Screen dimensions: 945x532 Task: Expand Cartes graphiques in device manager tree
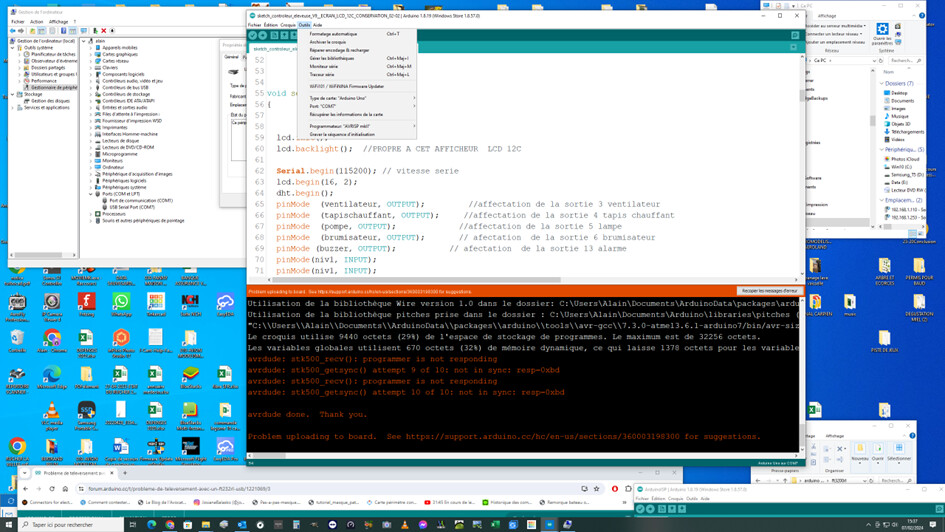pyautogui.click(x=91, y=54)
